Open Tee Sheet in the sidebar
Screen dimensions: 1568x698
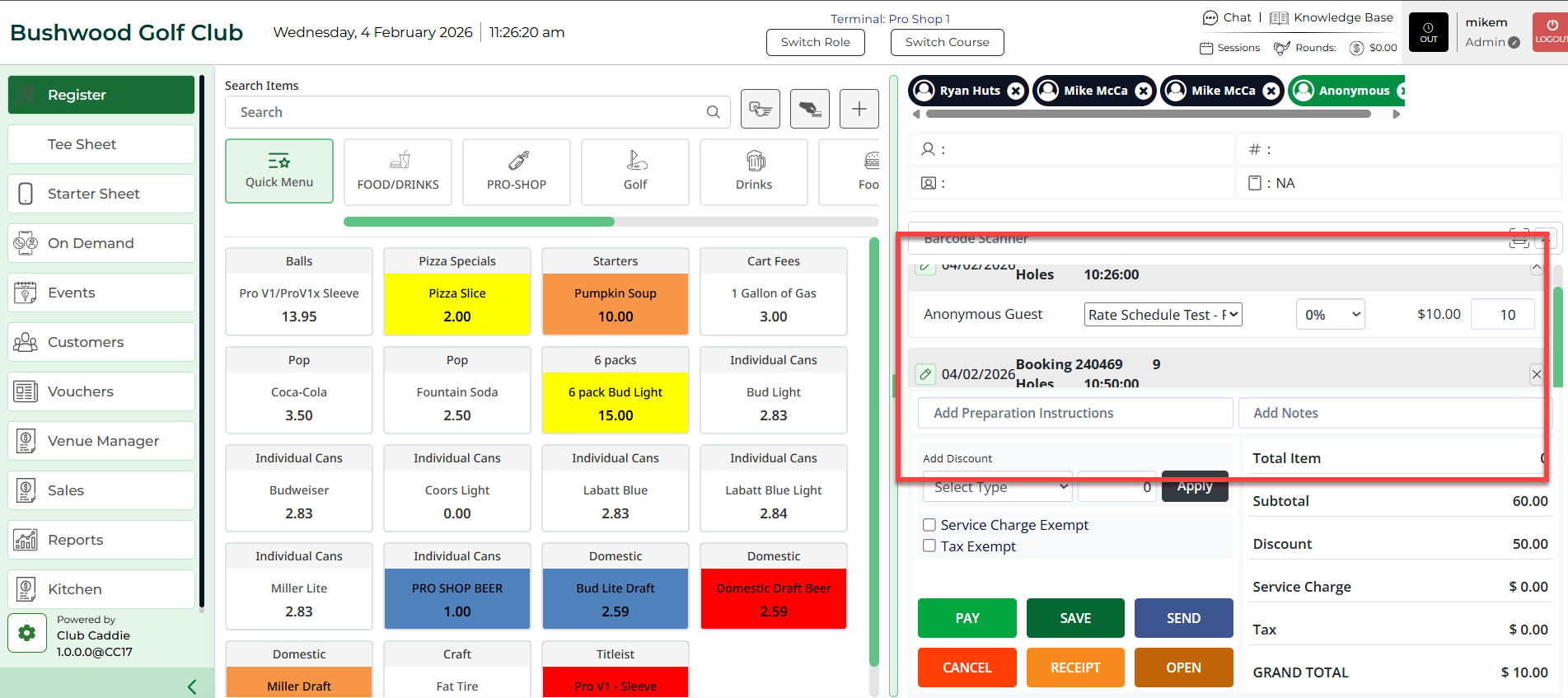[x=101, y=144]
